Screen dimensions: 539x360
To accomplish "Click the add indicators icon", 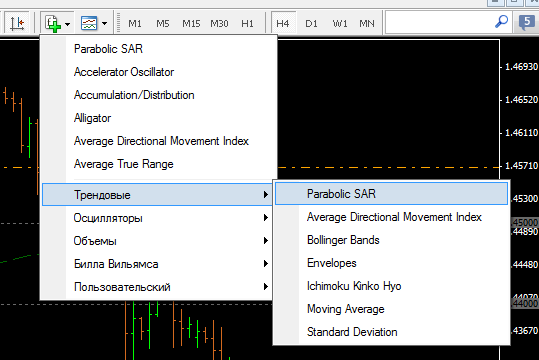I will pyautogui.click(x=53, y=23).
